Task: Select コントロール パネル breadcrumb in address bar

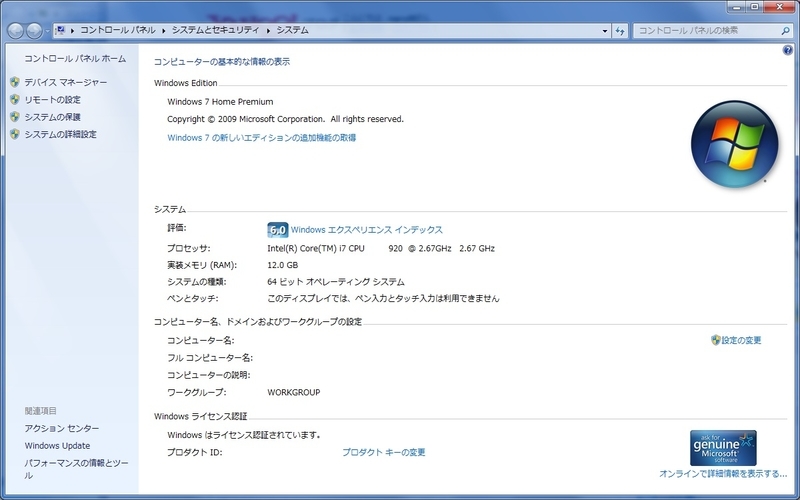Action: coord(118,30)
